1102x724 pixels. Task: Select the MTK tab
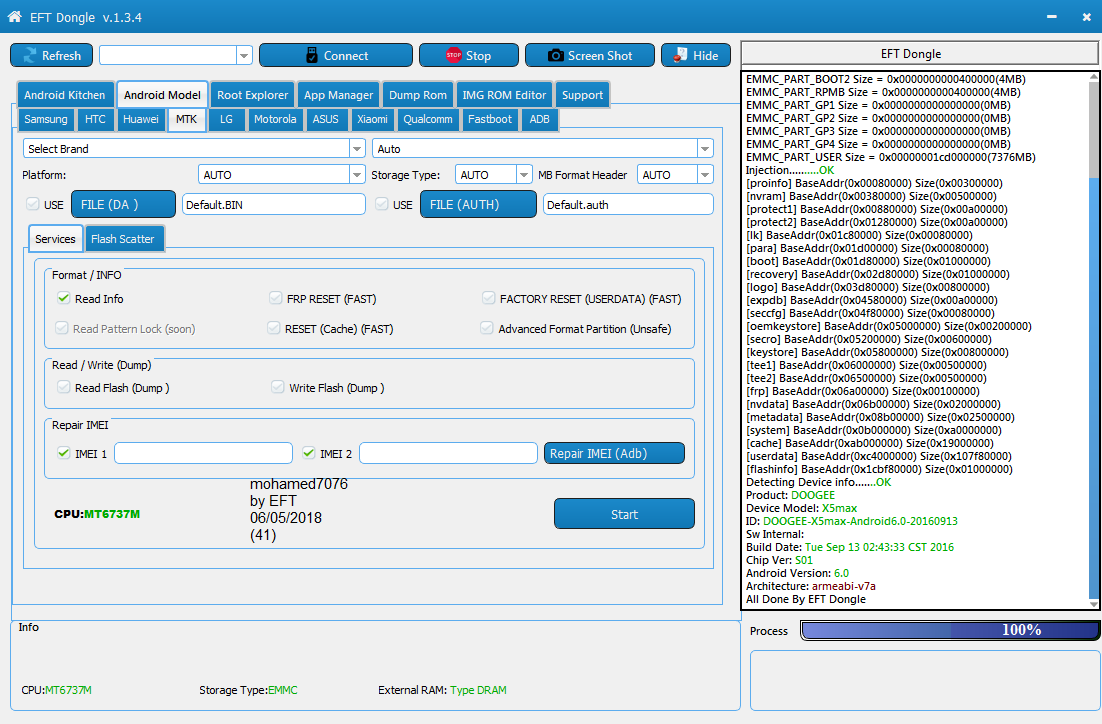point(186,119)
